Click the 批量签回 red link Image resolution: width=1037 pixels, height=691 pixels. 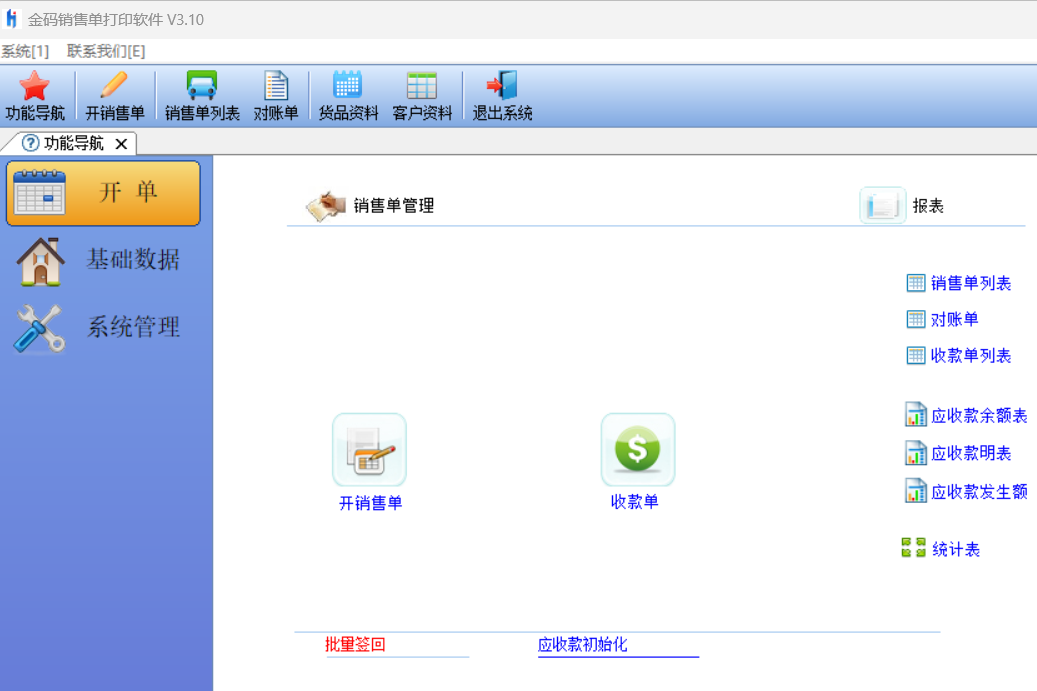click(355, 645)
